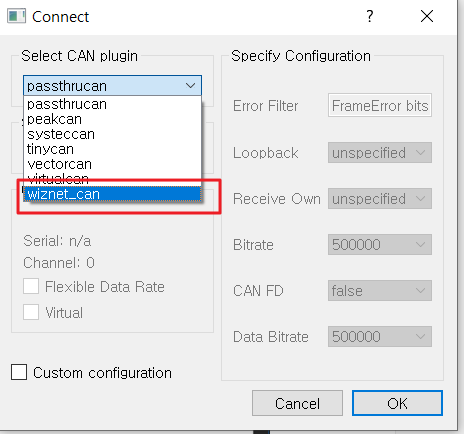Viewport: 464px width, 434px height.
Task: Open the Loopback dropdown
Action: click(380, 153)
